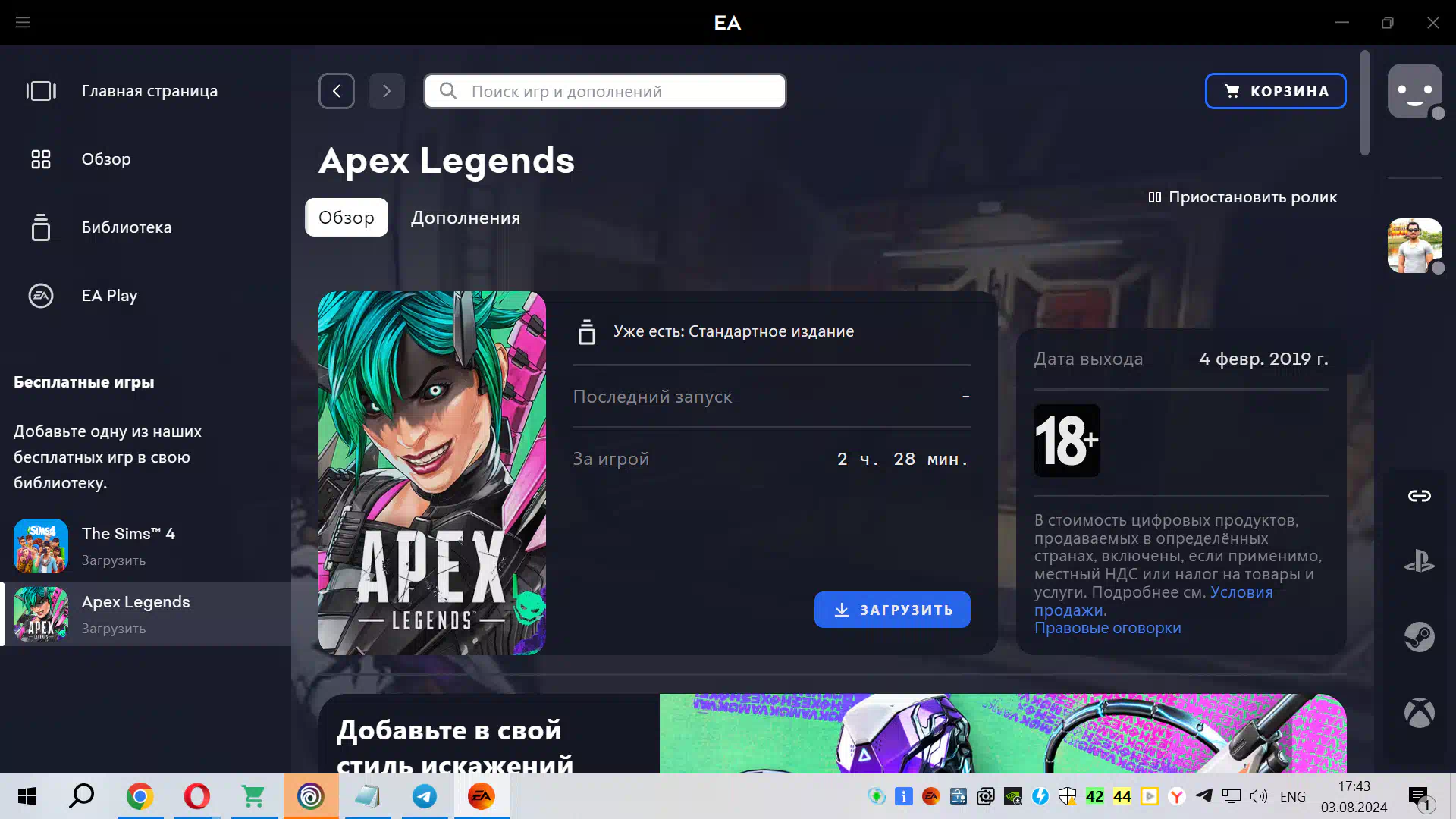This screenshot has width=1456, height=819.
Task: Open the user profile avatar with smiley face
Action: point(1415,91)
